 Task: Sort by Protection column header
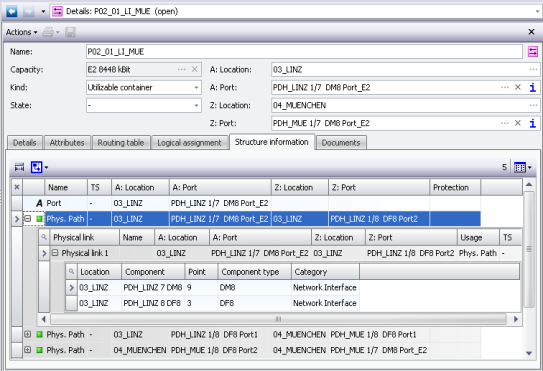455,187
